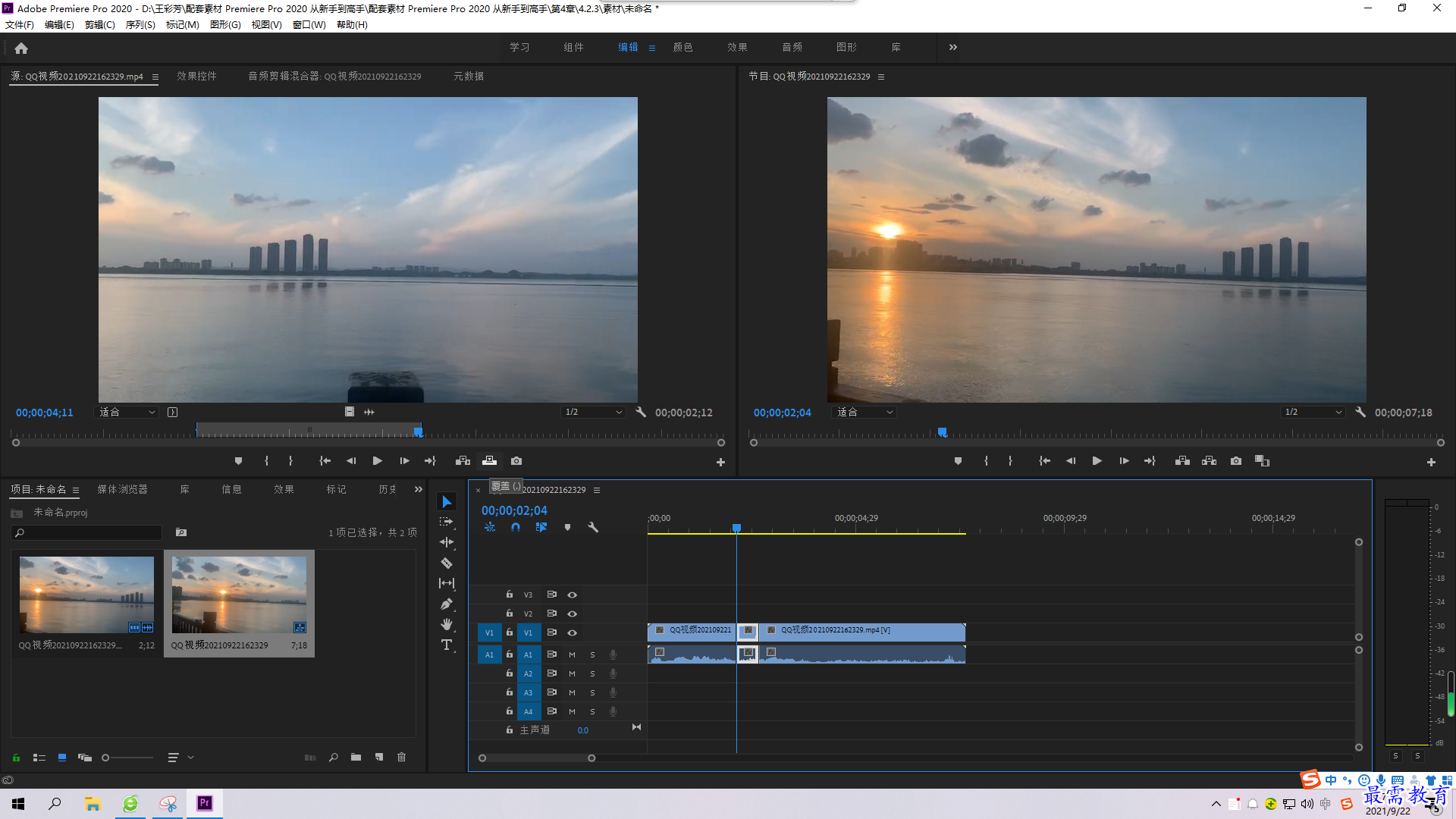
Task: Toggle V2 track output eye
Action: click(573, 613)
